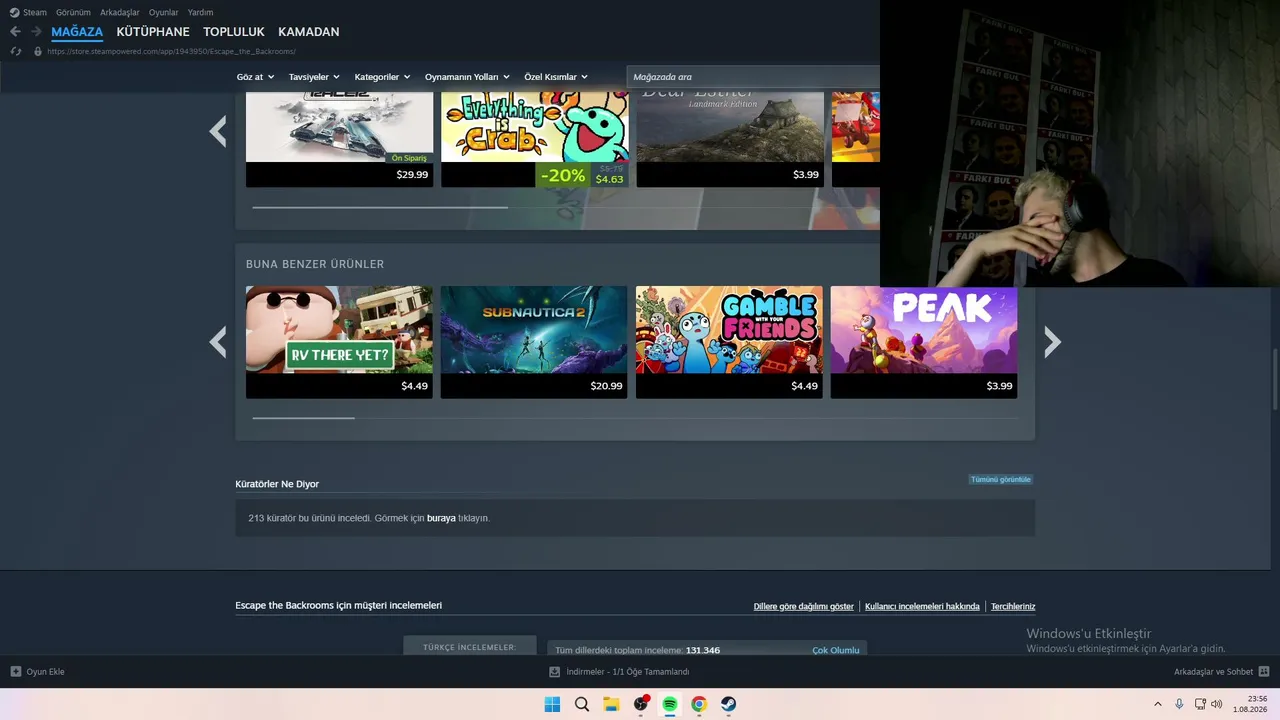The height and width of the screenshot is (720, 1280).
Task: Click the store URL address text
Action: [x=172, y=51]
